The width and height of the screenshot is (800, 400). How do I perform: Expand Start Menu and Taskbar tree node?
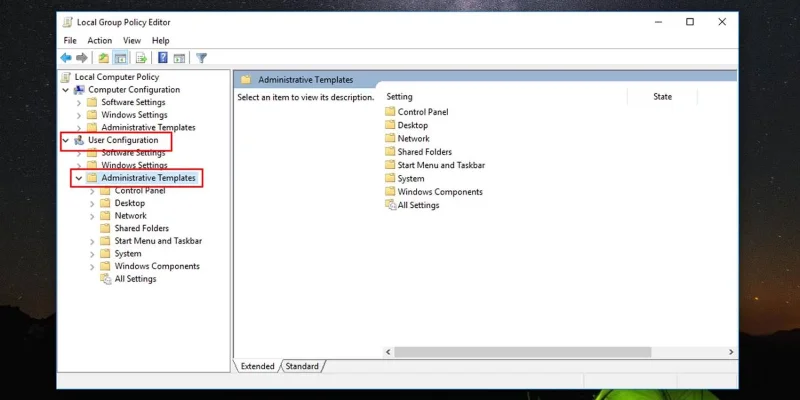tap(92, 241)
